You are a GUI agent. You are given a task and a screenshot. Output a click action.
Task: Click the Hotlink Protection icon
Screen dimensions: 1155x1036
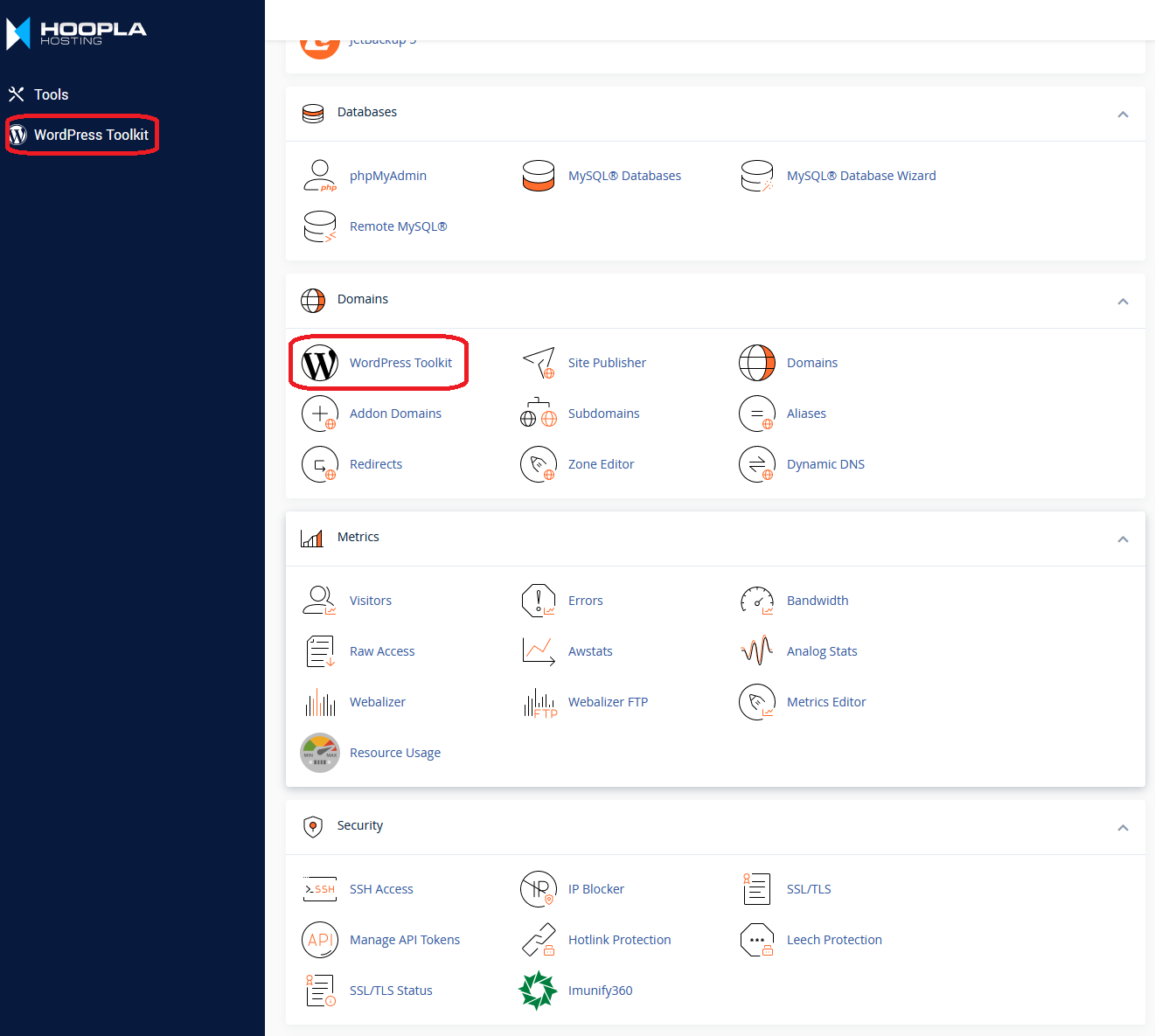[539, 940]
